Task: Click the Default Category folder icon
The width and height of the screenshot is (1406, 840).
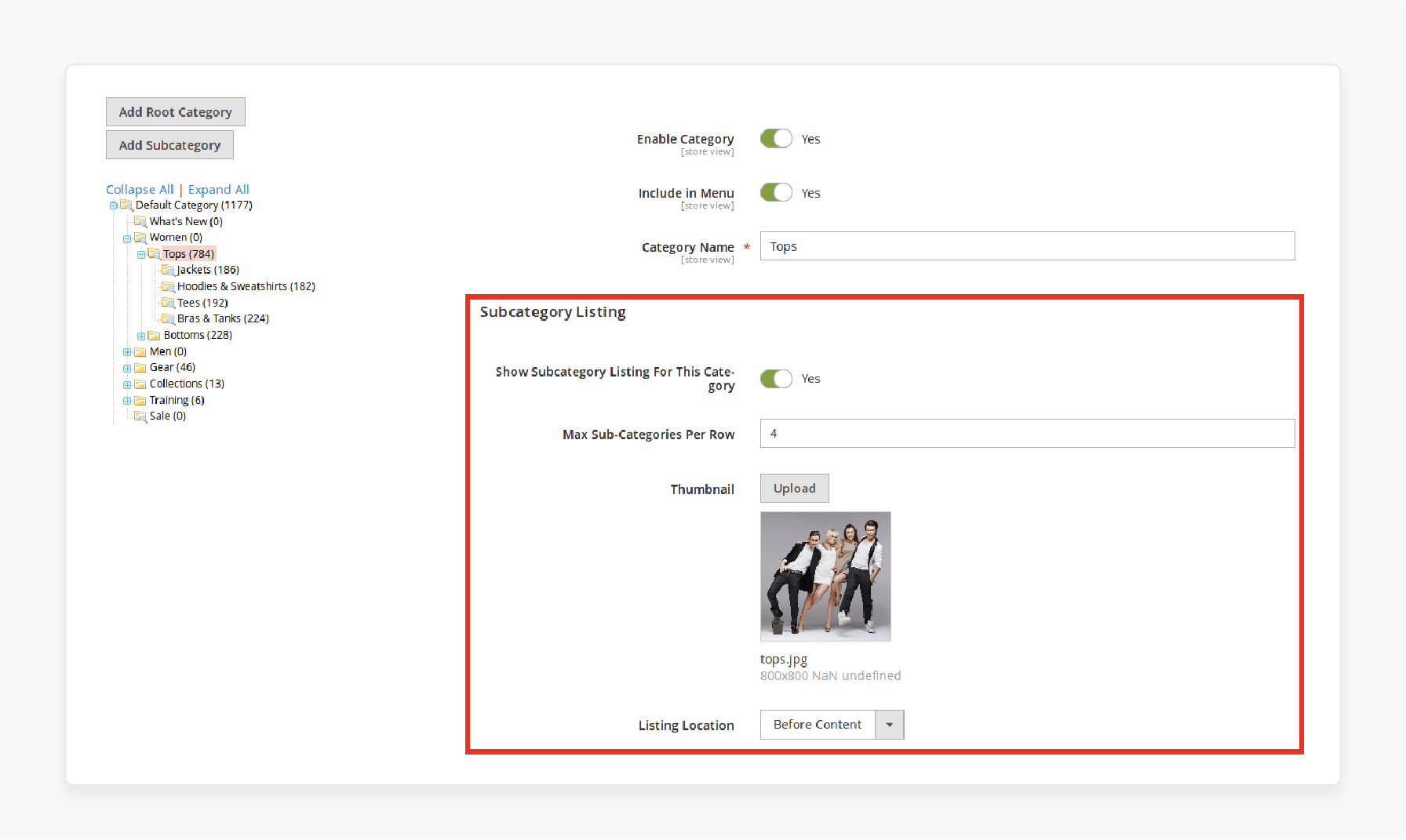Action: 126,205
